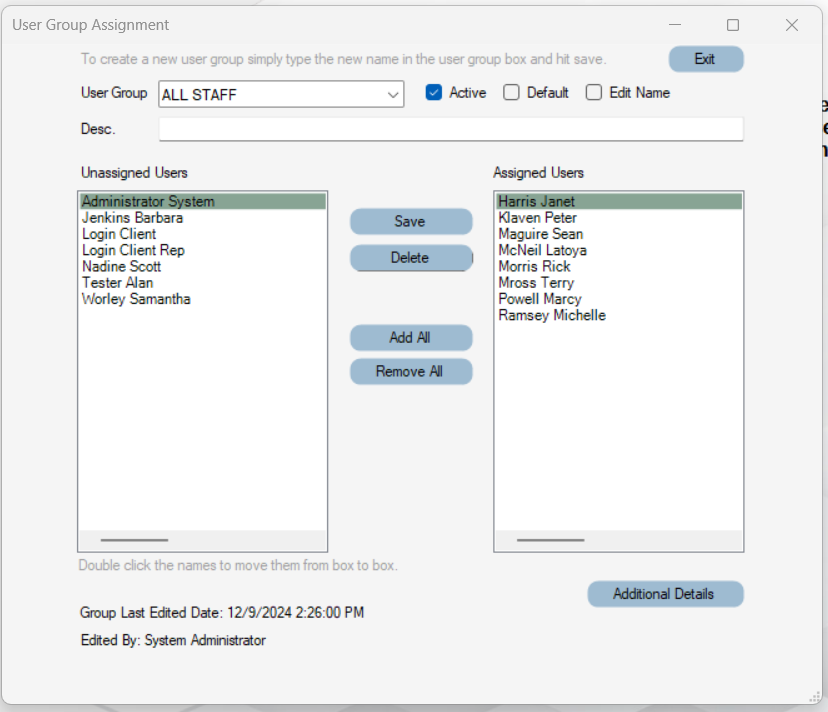Open Additional Details
This screenshot has width=828, height=712.
tap(665, 593)
